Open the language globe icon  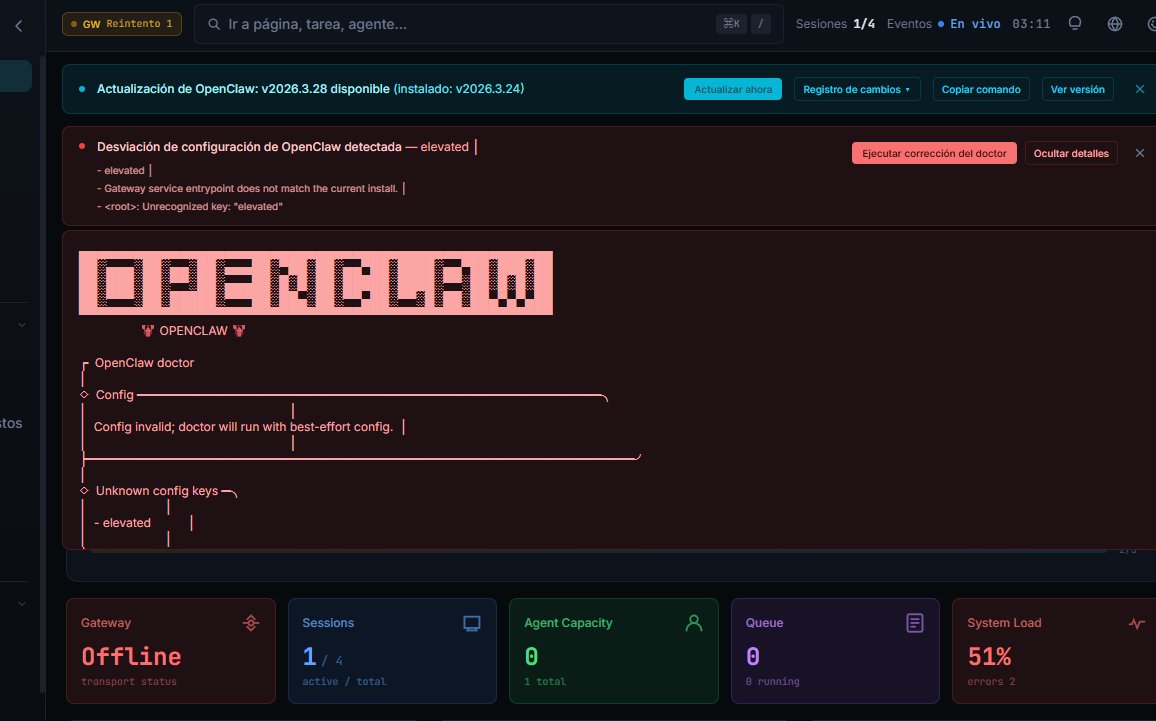click(x=1115, y=24)
